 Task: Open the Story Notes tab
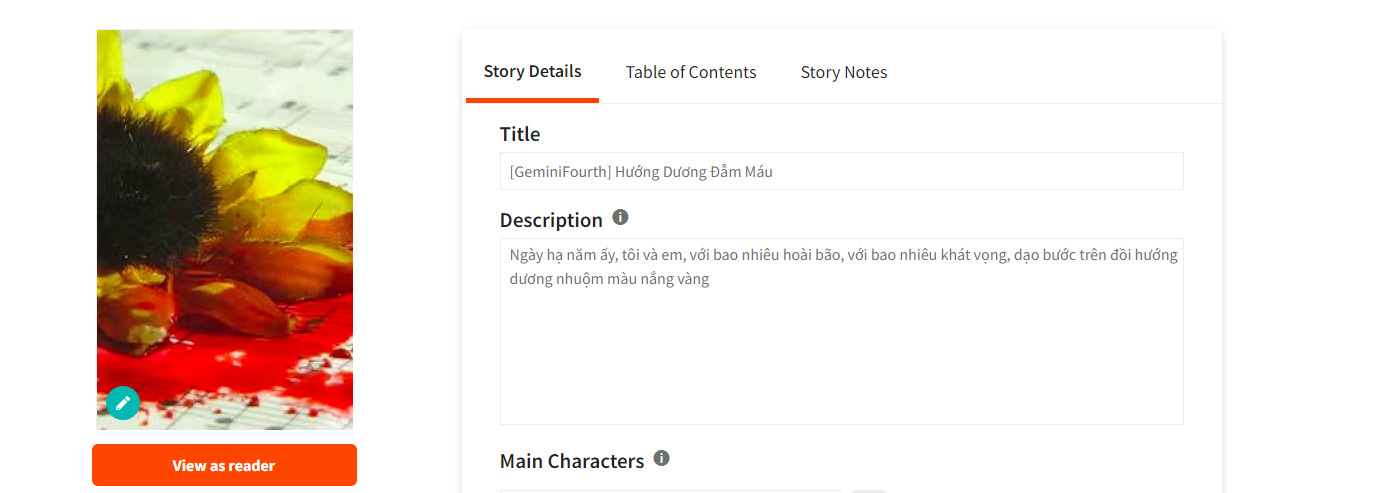click(x=844, y=72)
